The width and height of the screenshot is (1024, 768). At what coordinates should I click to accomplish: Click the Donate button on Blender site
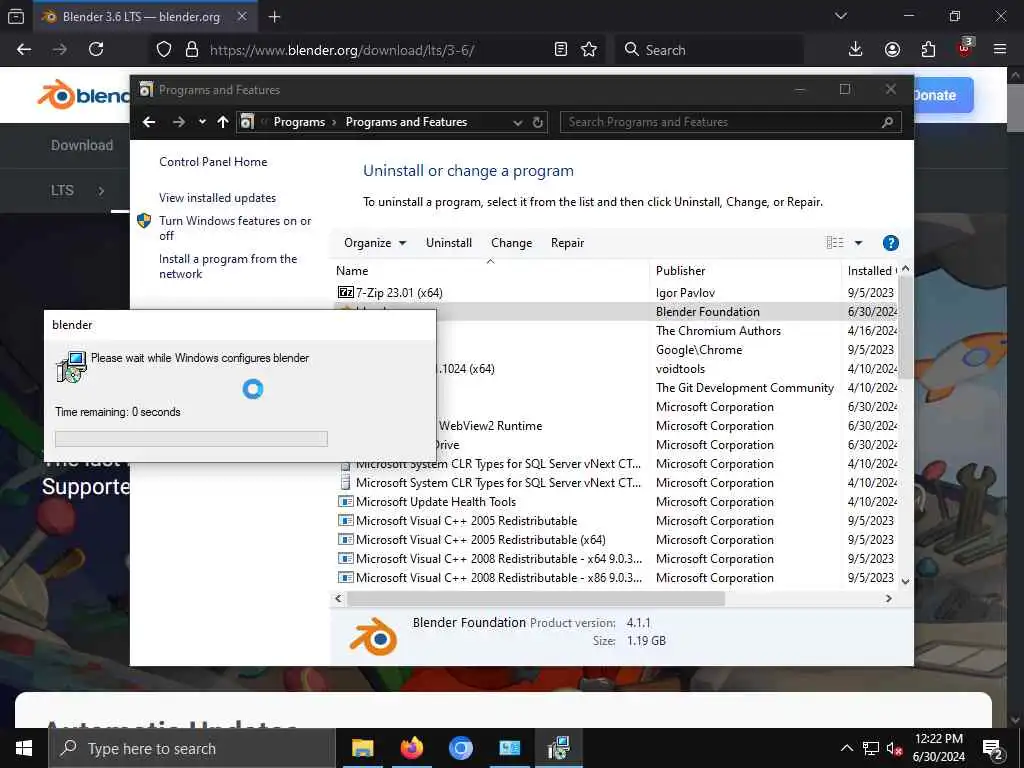(x=943, y=95)
